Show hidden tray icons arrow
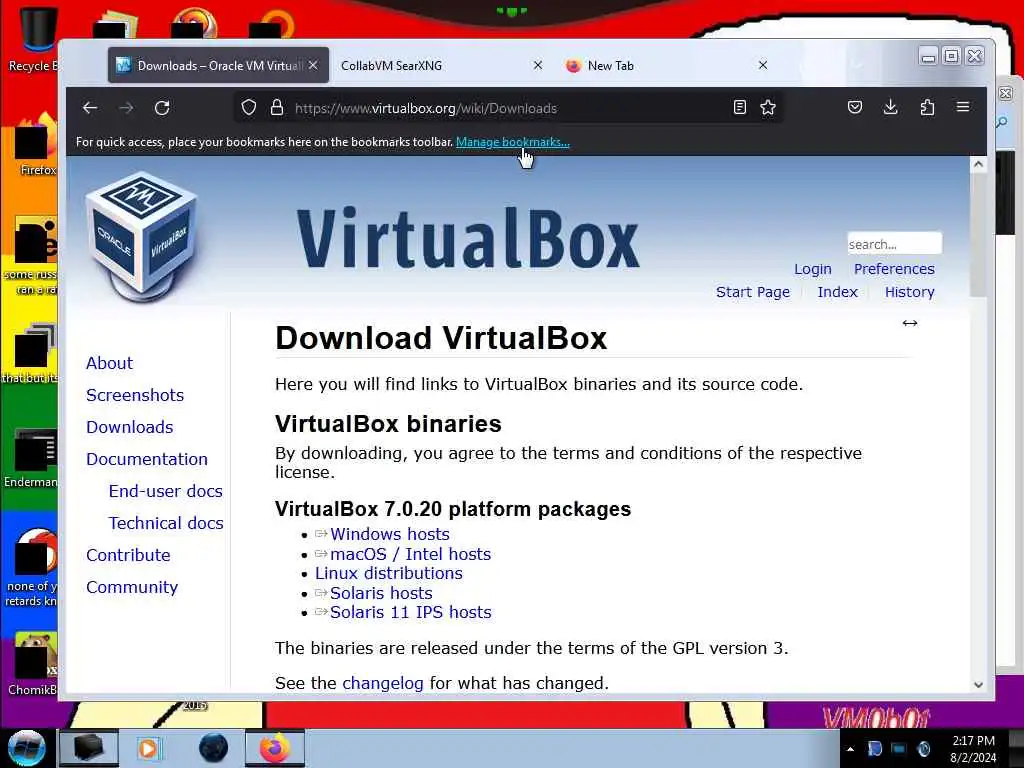 tap(850, 750)
